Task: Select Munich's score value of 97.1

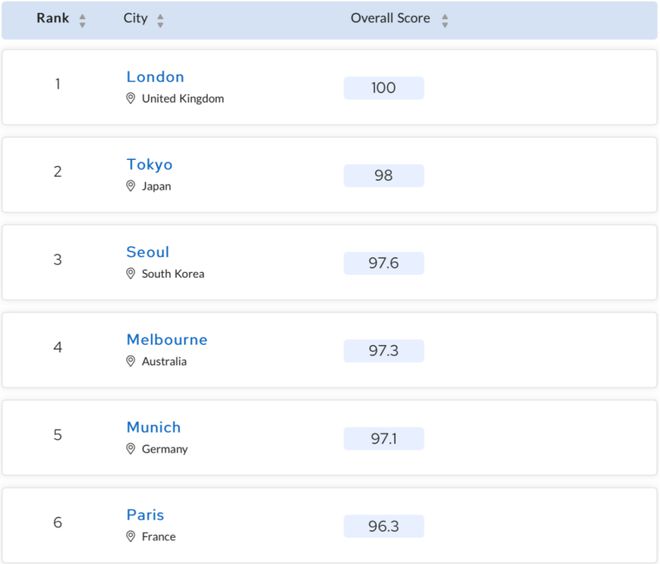Action: 383,439
